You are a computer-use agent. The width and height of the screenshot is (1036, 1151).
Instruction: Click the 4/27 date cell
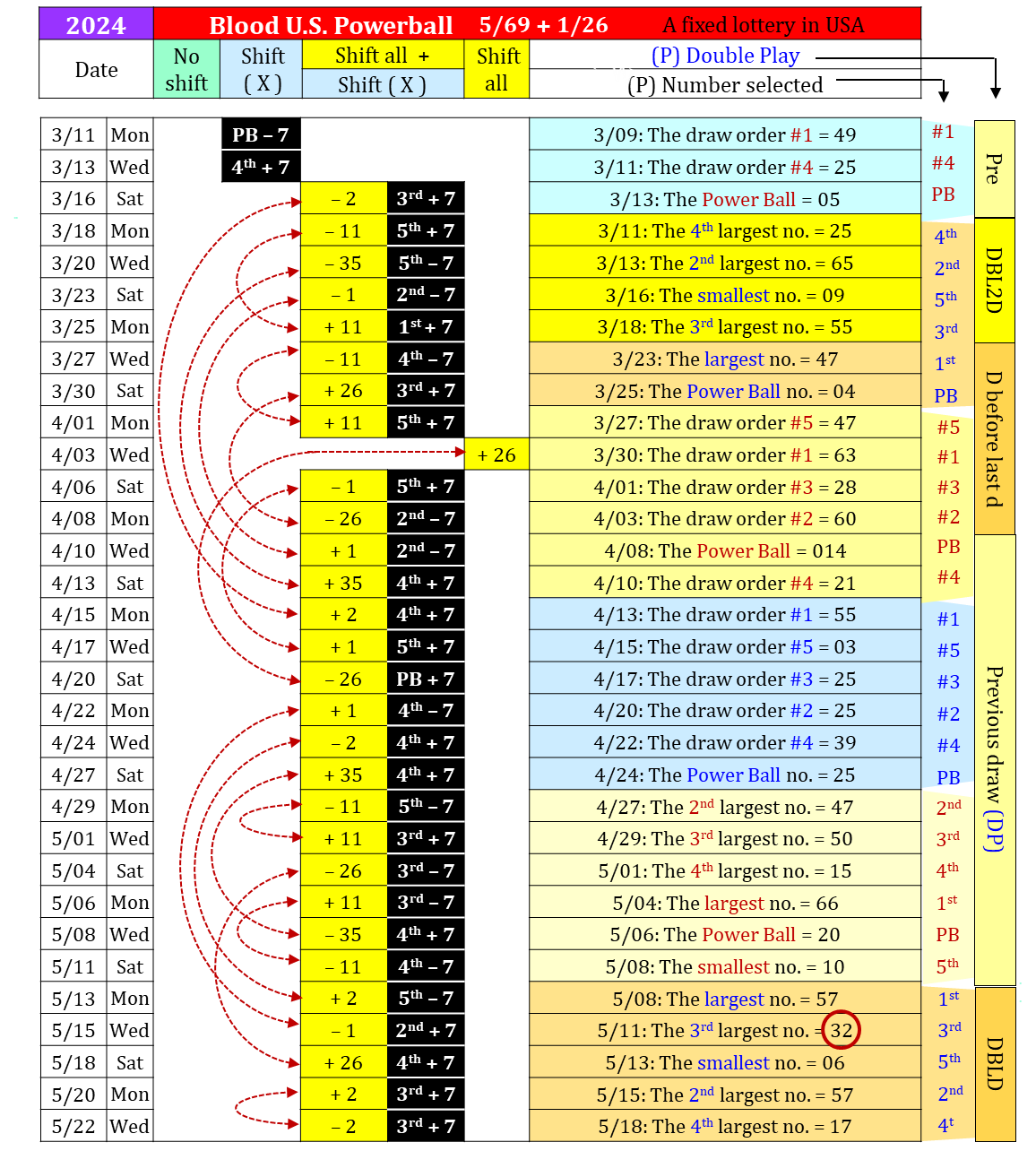pos(73,775)
